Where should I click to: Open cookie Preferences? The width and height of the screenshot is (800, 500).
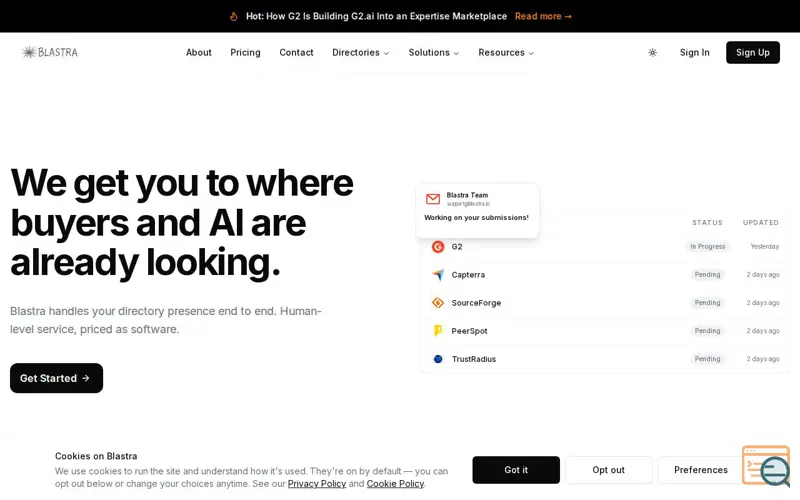click(701, 470)
